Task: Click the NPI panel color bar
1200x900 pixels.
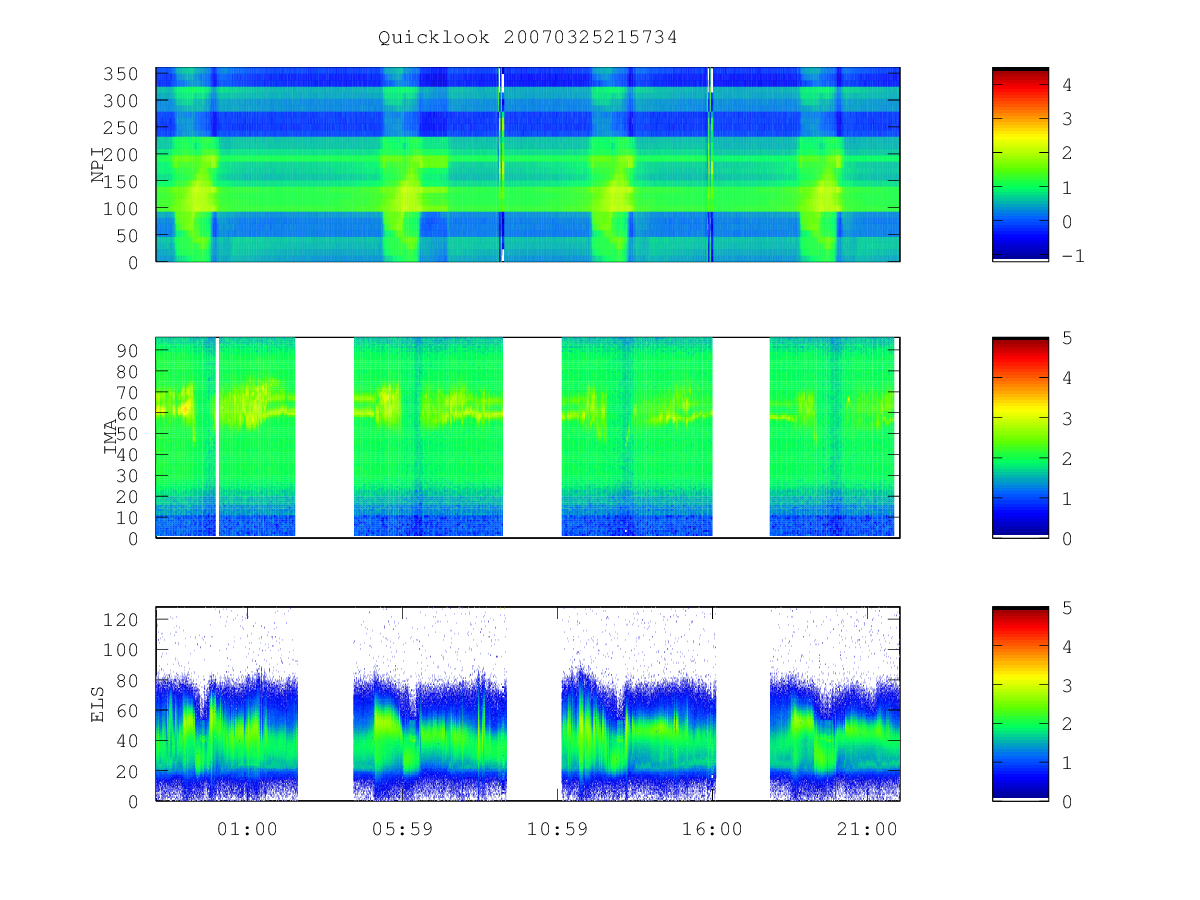Action: point(1020,165)
